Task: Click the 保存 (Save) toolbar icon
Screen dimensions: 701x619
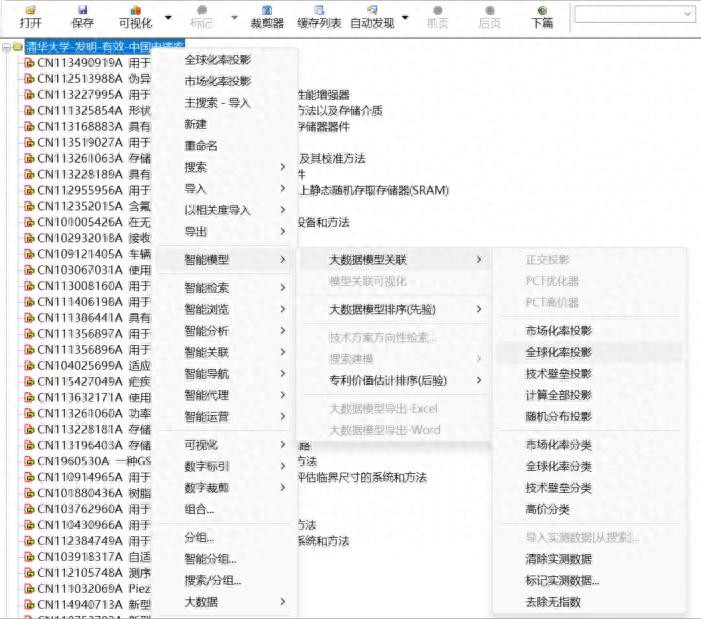Action: (x=83, y=15)
